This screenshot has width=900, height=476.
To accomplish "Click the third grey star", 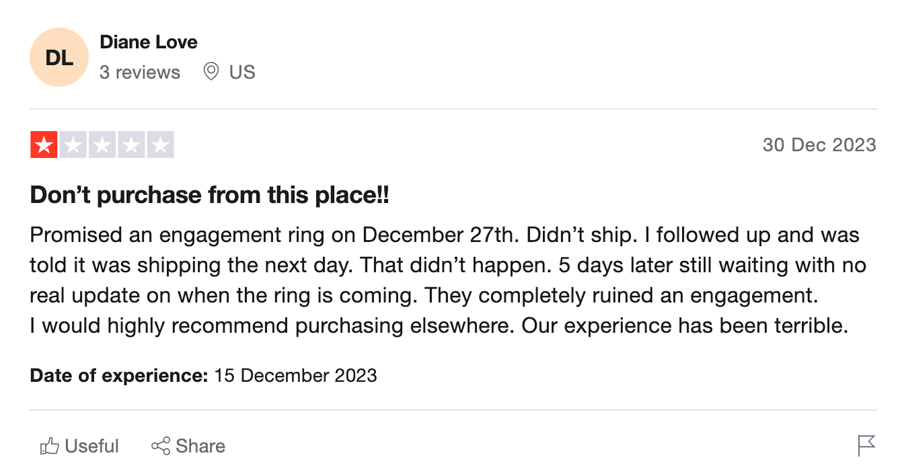I will (102, 145).
